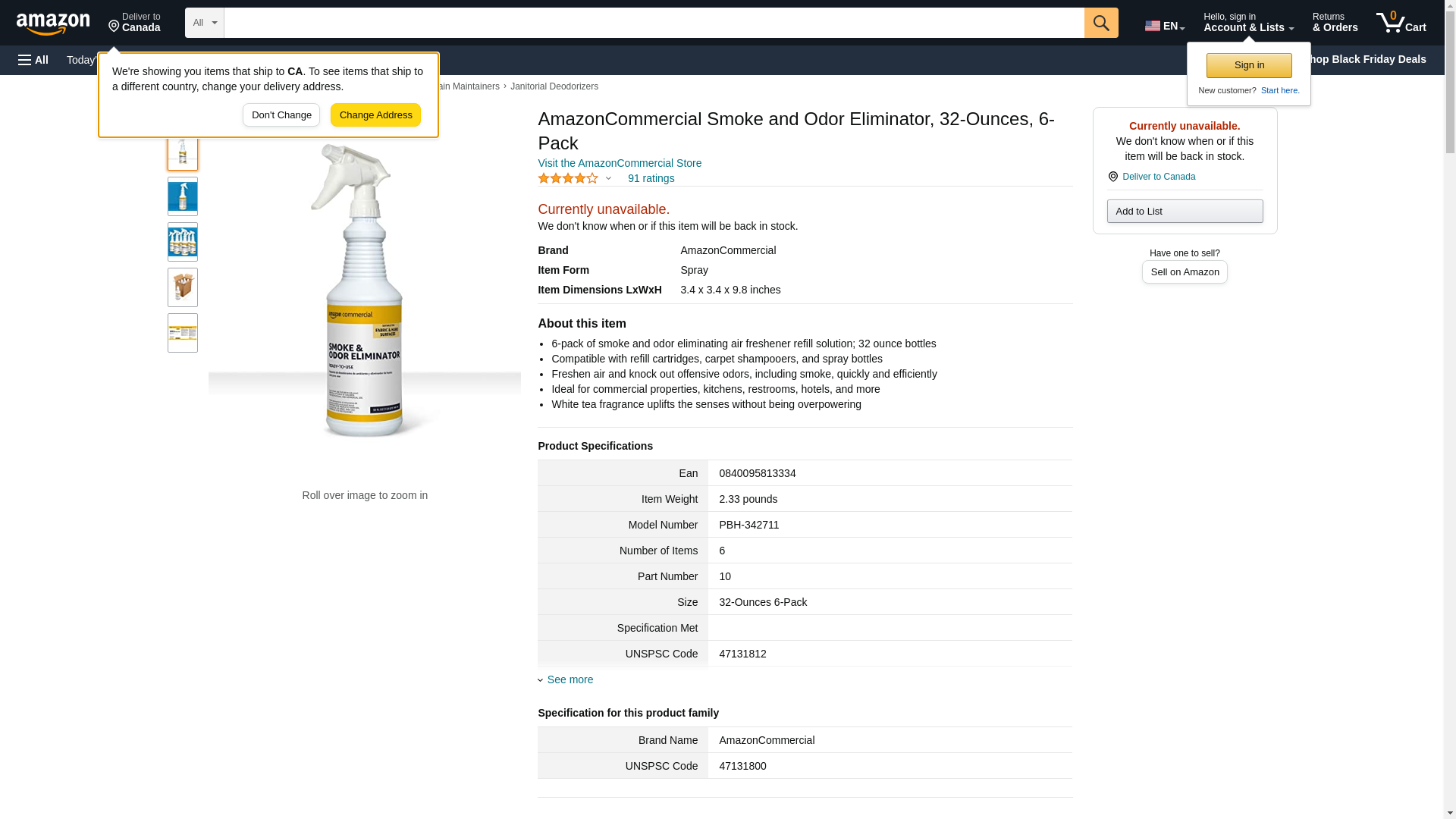Open the All hamburger menu
Image resolution: width=1456 pixels, height=819 pixels.
coord(33,60)
